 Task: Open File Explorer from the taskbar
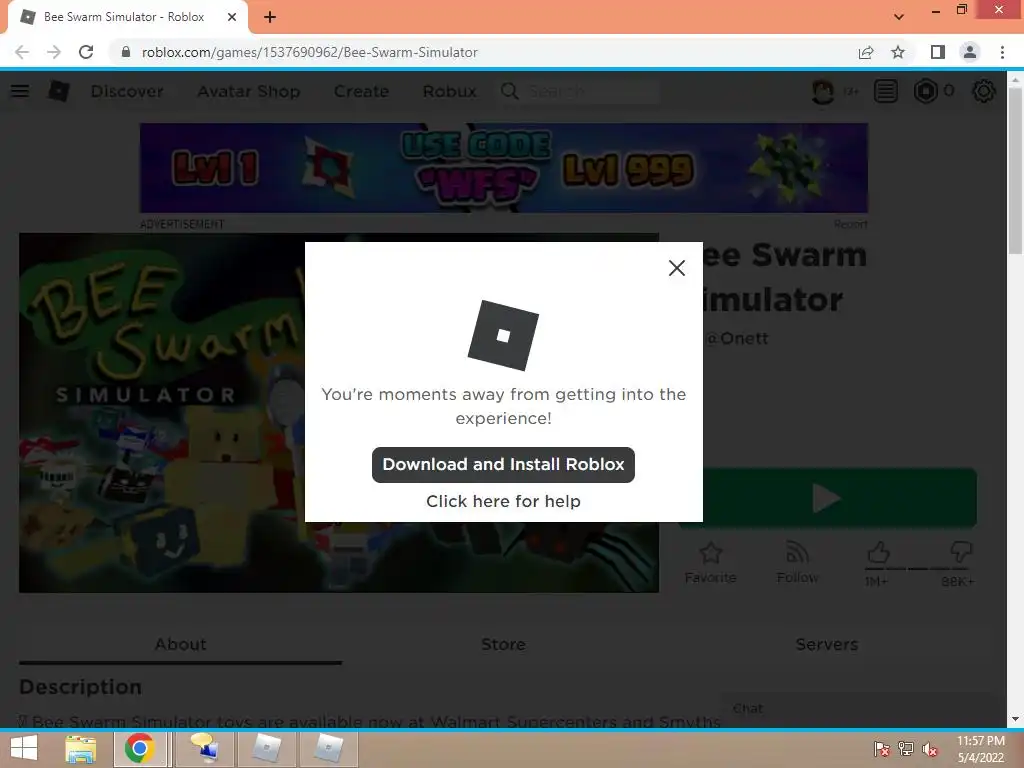pyautogui.click(x=81, y=748)
